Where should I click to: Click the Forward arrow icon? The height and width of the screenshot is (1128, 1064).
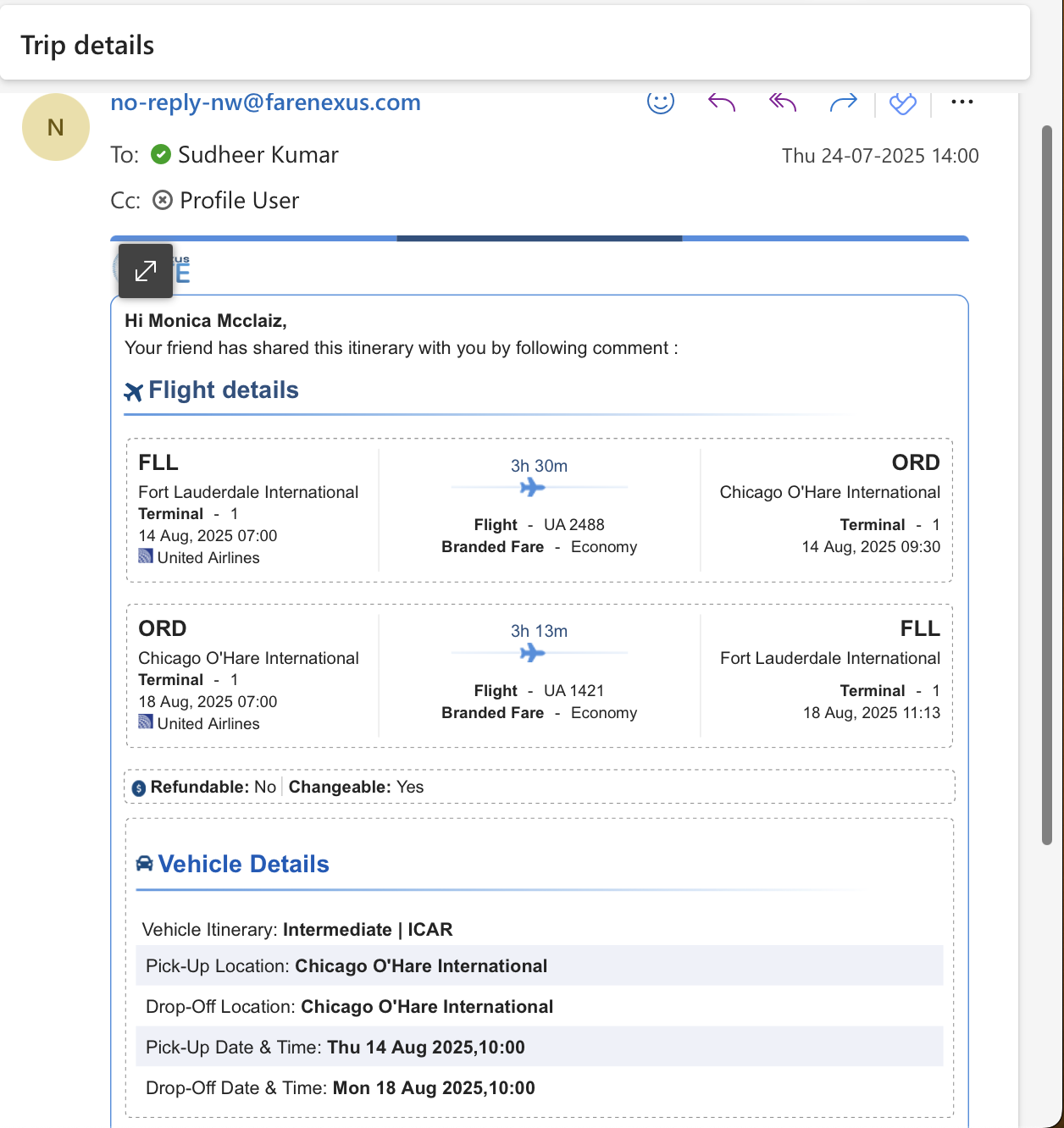(844, 102)
